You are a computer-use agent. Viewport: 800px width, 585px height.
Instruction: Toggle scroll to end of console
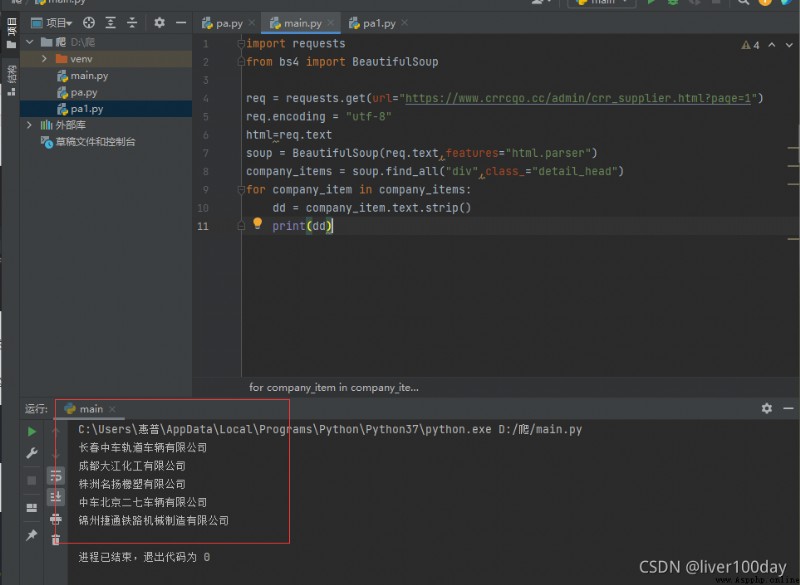coord(56,496)
